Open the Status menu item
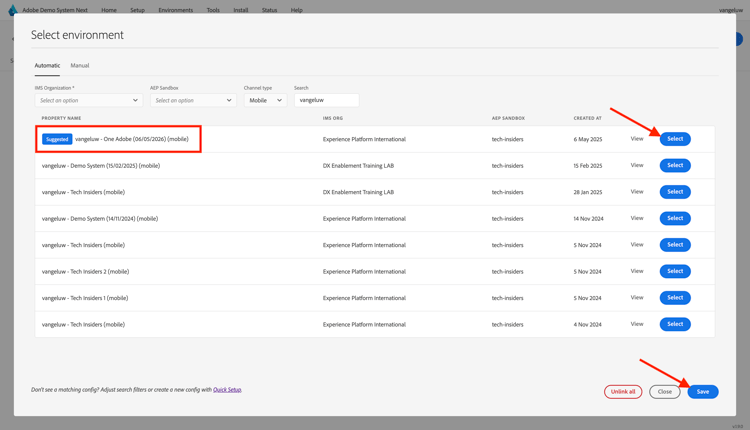 coord(269,10)
